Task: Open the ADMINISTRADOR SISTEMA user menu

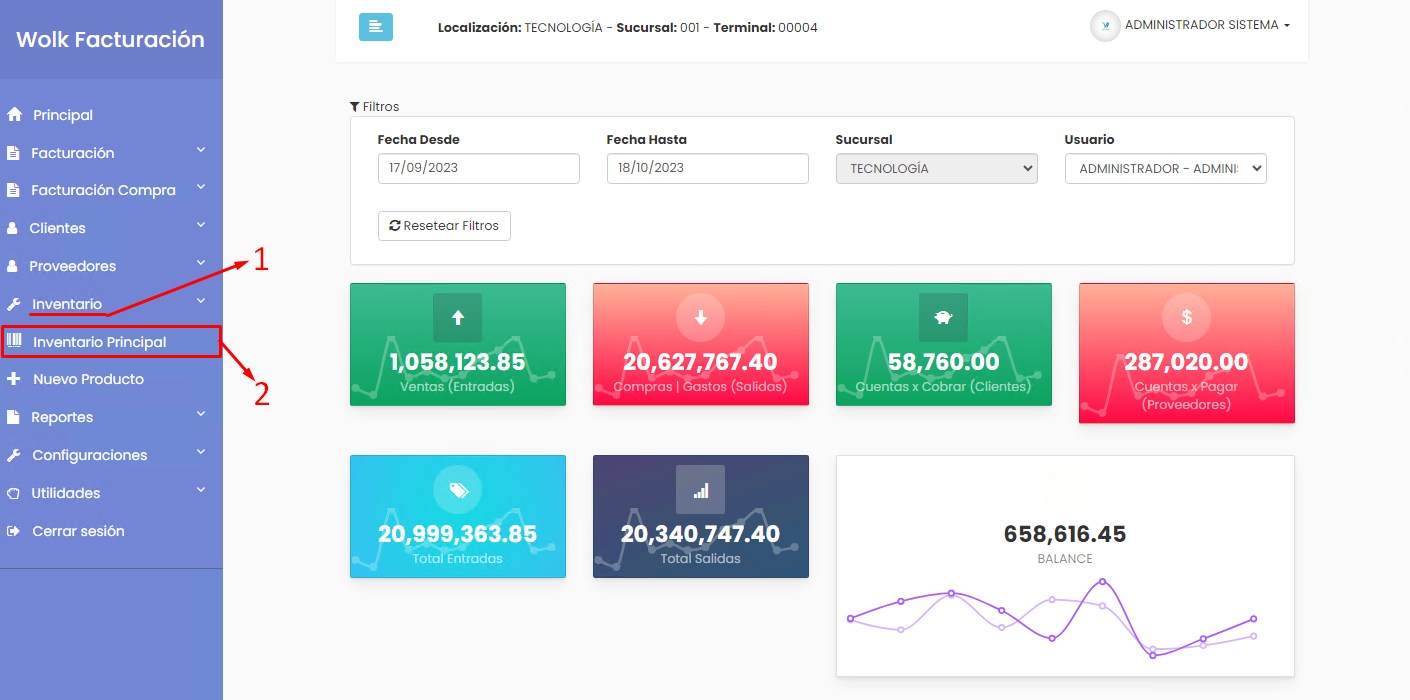Action: (1207, 25)
